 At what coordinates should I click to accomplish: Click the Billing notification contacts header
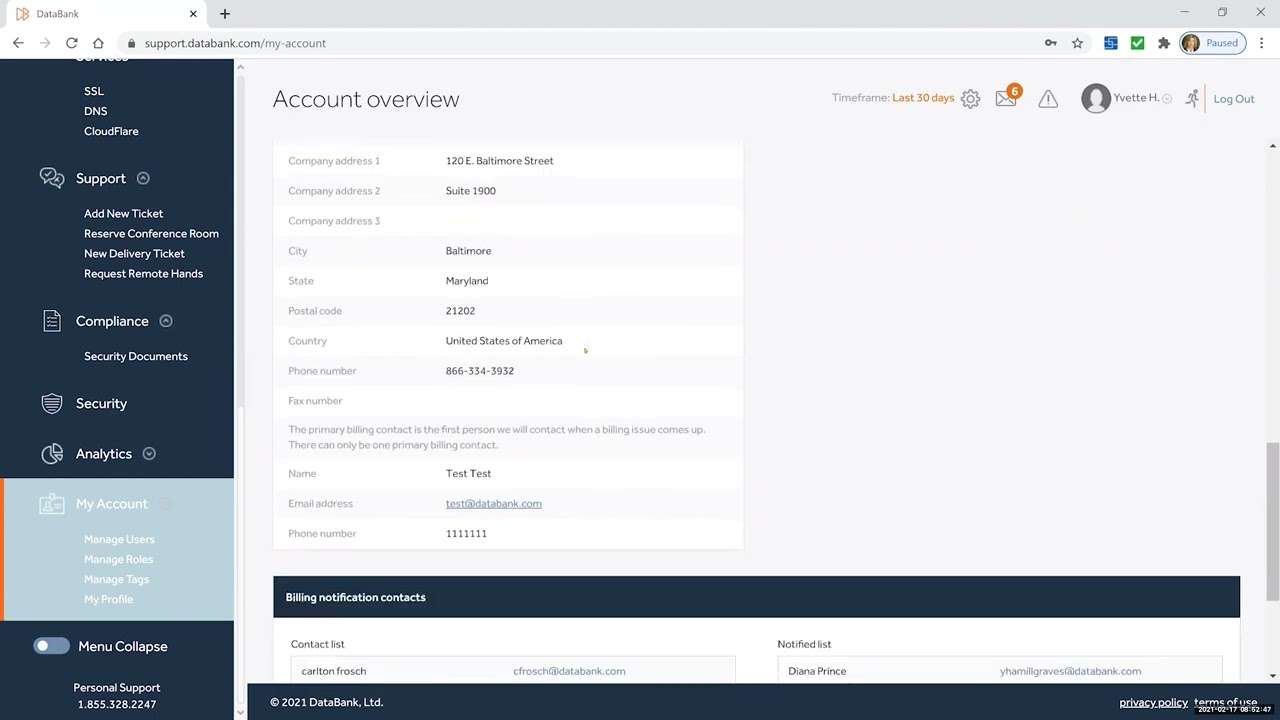click(x=756, y=597)
